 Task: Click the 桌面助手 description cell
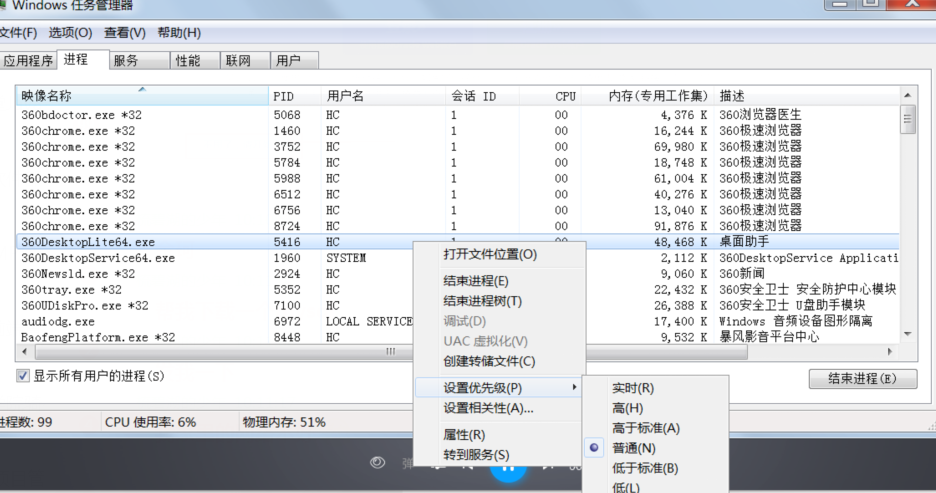pos(744,242)
